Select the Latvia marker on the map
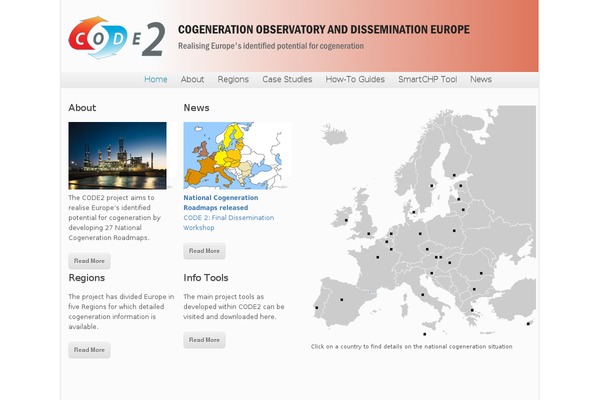 pos(458,199)
